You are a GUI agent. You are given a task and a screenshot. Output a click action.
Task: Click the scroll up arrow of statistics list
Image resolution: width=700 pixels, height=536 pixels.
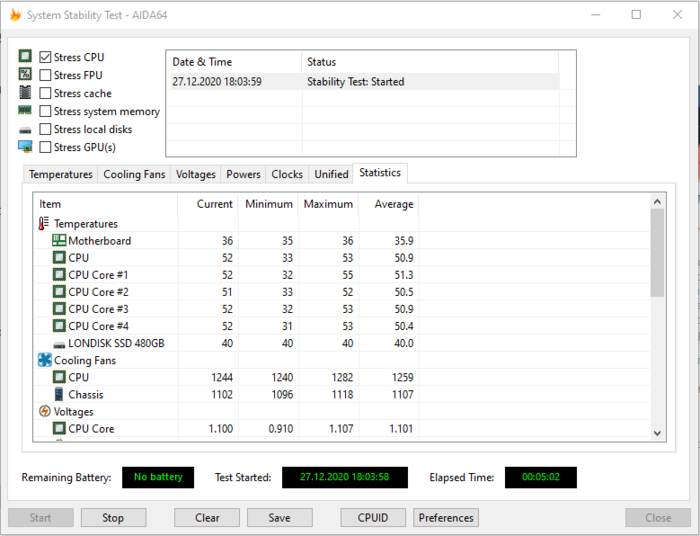click(657, 201)
